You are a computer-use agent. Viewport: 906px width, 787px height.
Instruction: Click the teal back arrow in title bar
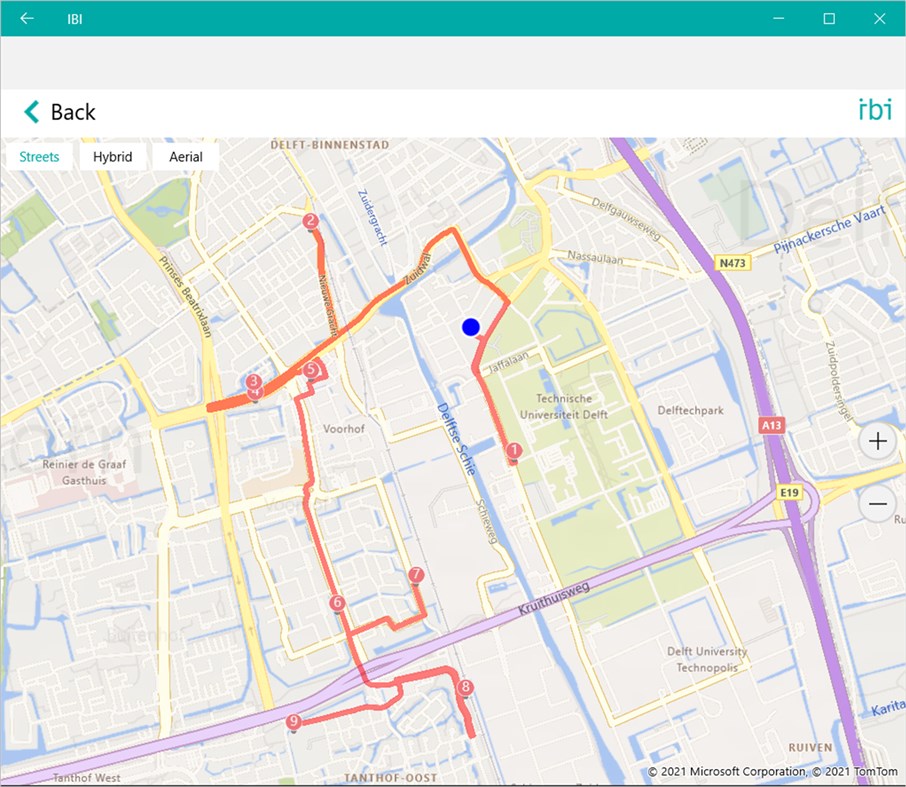(x=26, y=18)
